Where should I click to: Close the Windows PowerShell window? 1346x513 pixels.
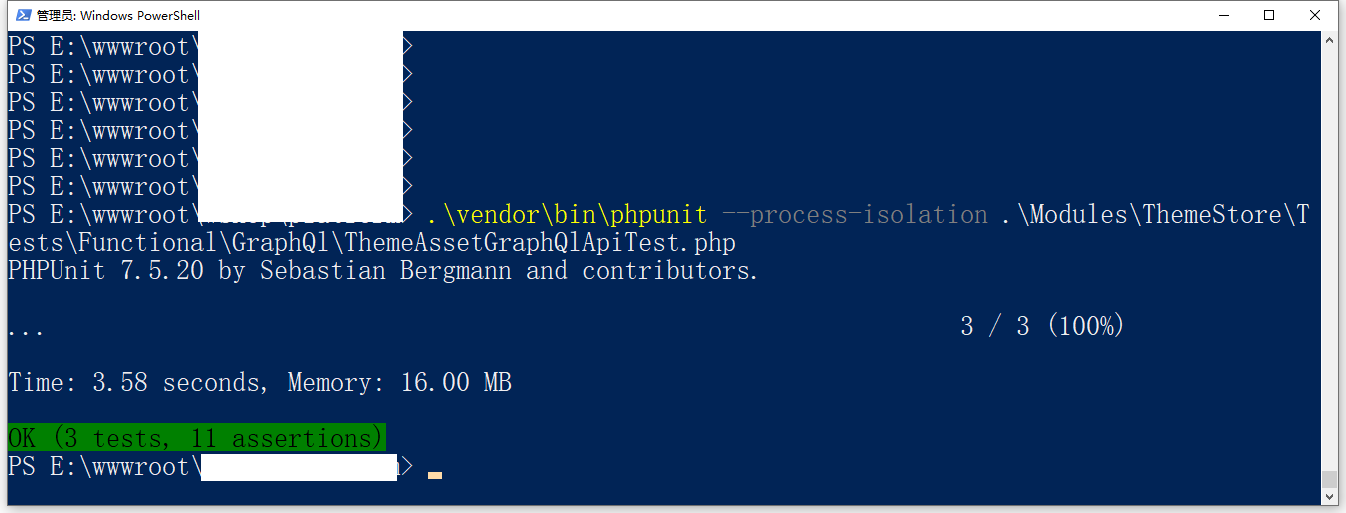[1315, 15]
